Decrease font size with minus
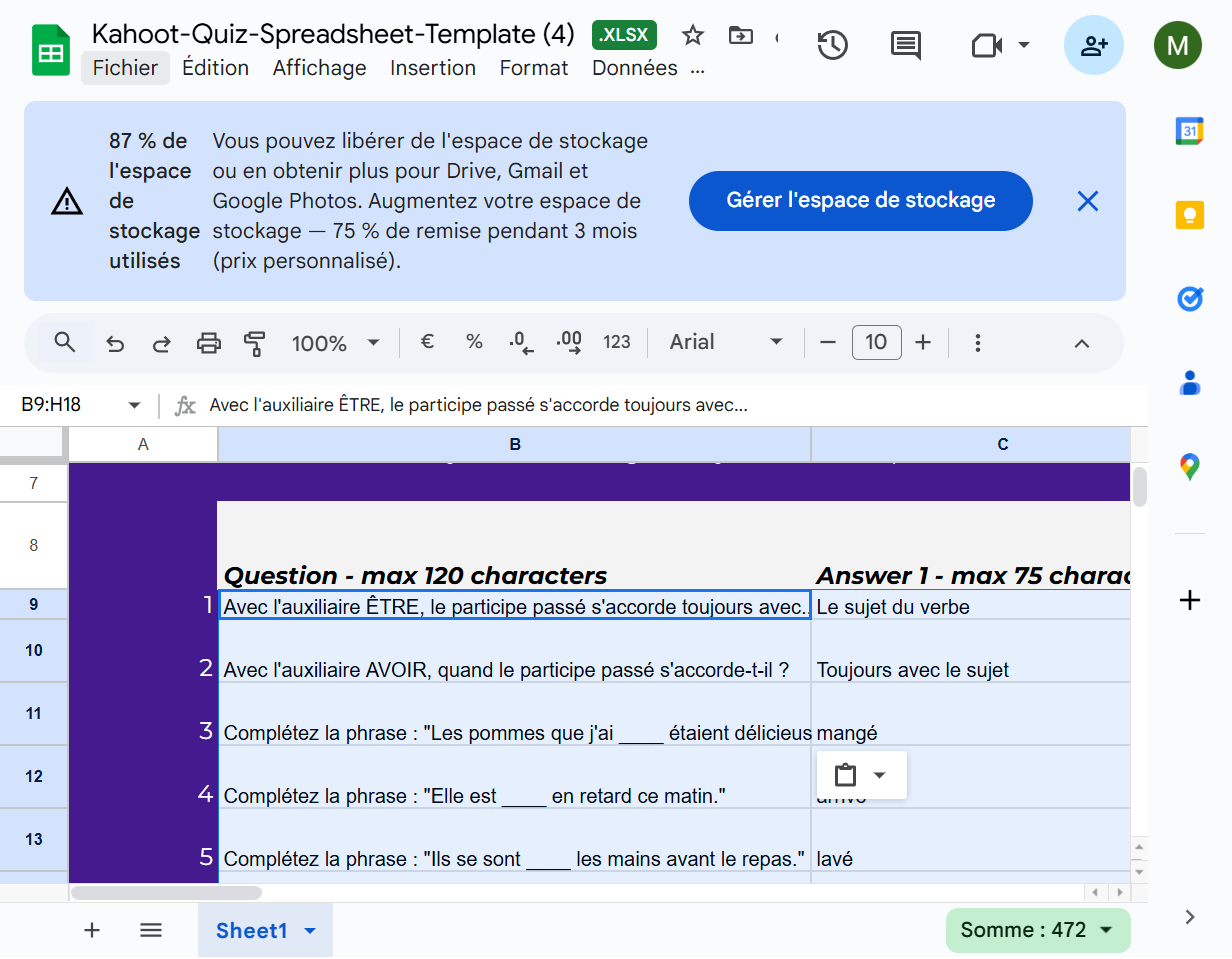Image resolution: width=1232 pixels, height=959 pixels. [827, 342]
